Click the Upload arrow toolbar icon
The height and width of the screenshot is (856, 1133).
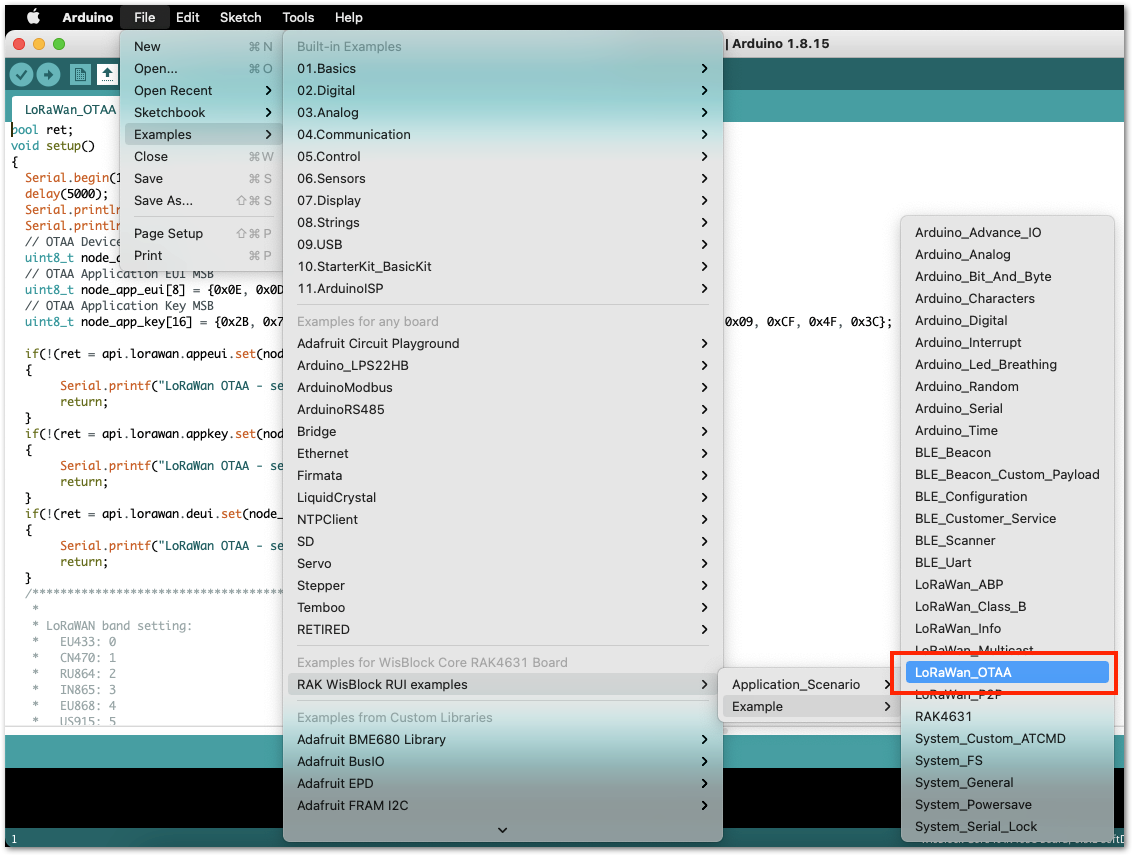pos(48,74)
